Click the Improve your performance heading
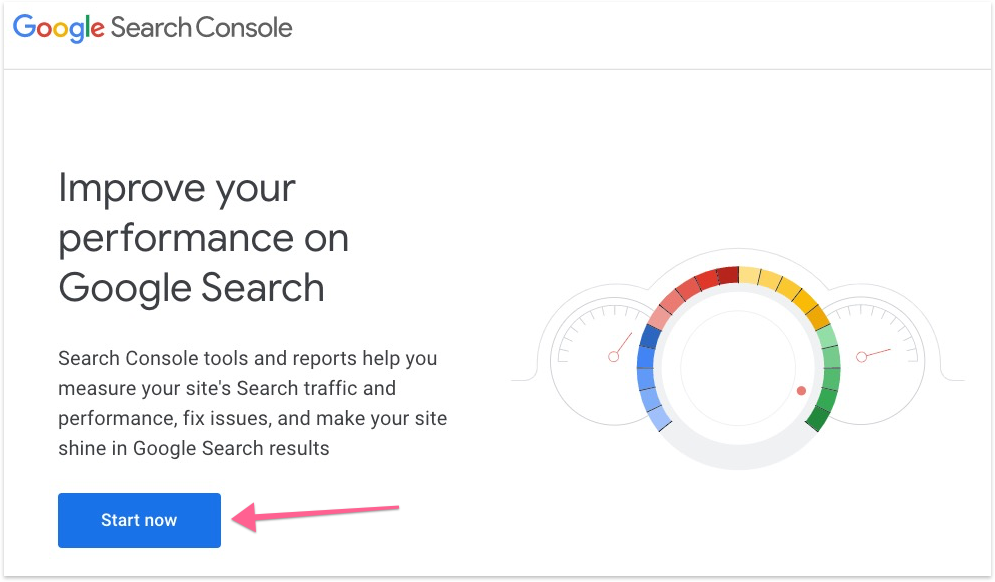 (203, 238)
